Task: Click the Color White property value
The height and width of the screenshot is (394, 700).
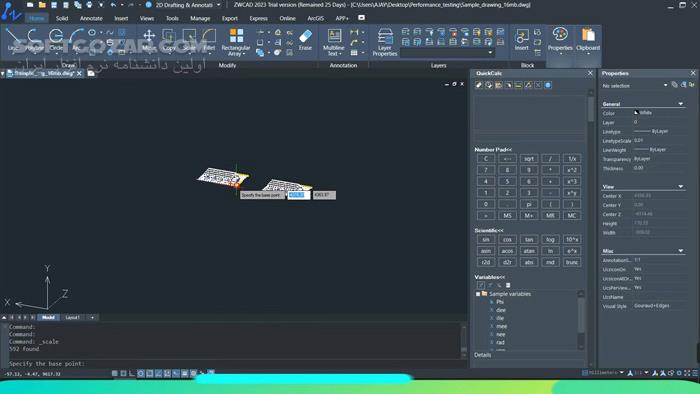Action: tap(659, 113)
